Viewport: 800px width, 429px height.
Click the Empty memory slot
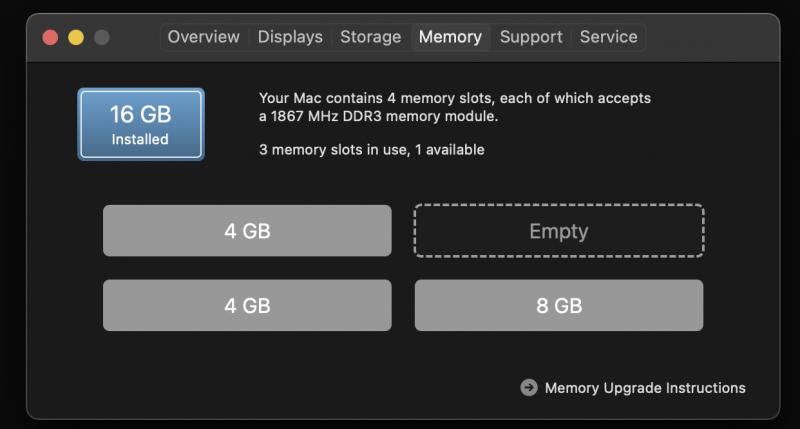pos(559,231)
